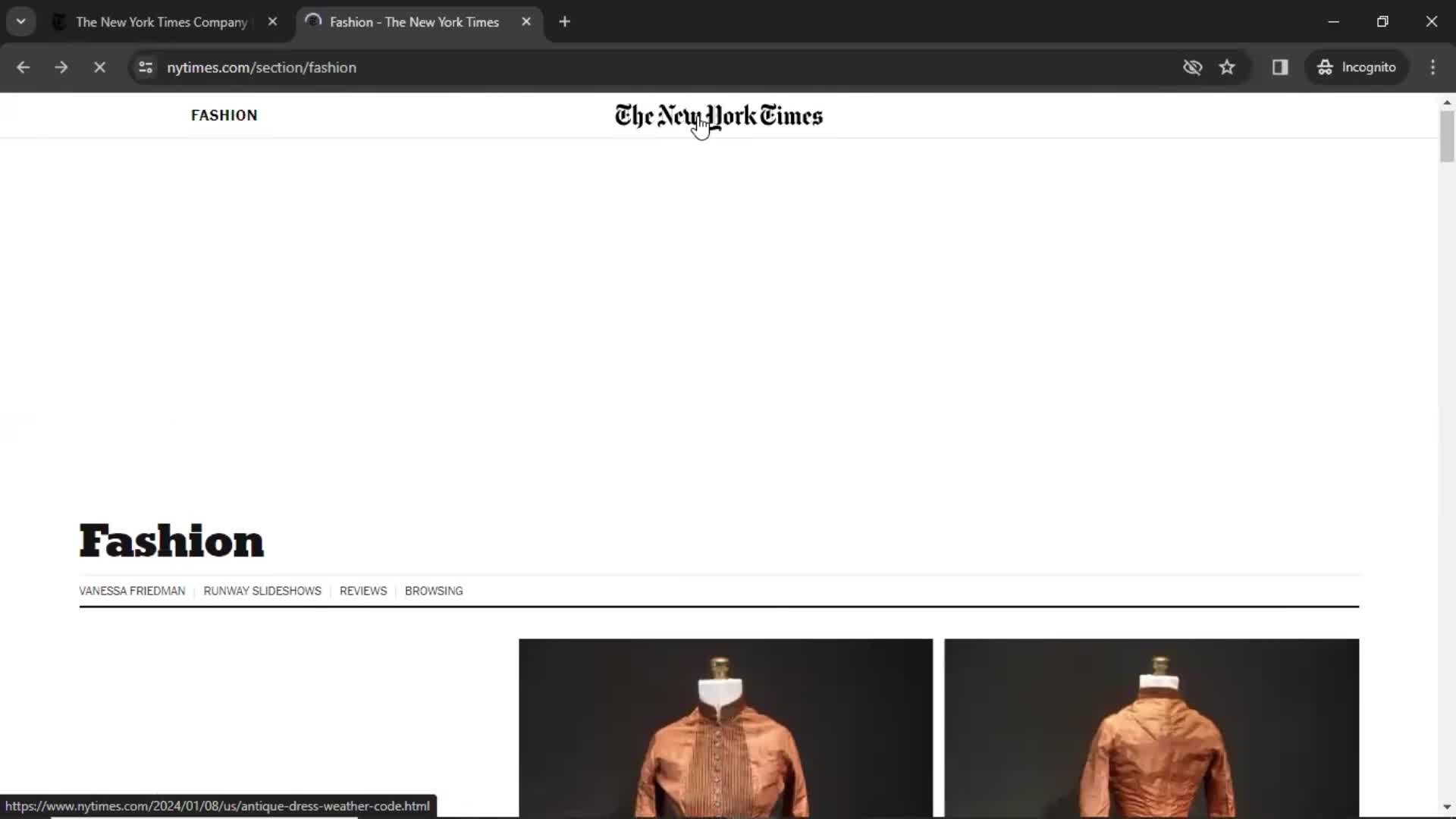Viewport: 1456px width, 819px height.
Task: Expand browser tab options dropdown
Action: [21, 21]
